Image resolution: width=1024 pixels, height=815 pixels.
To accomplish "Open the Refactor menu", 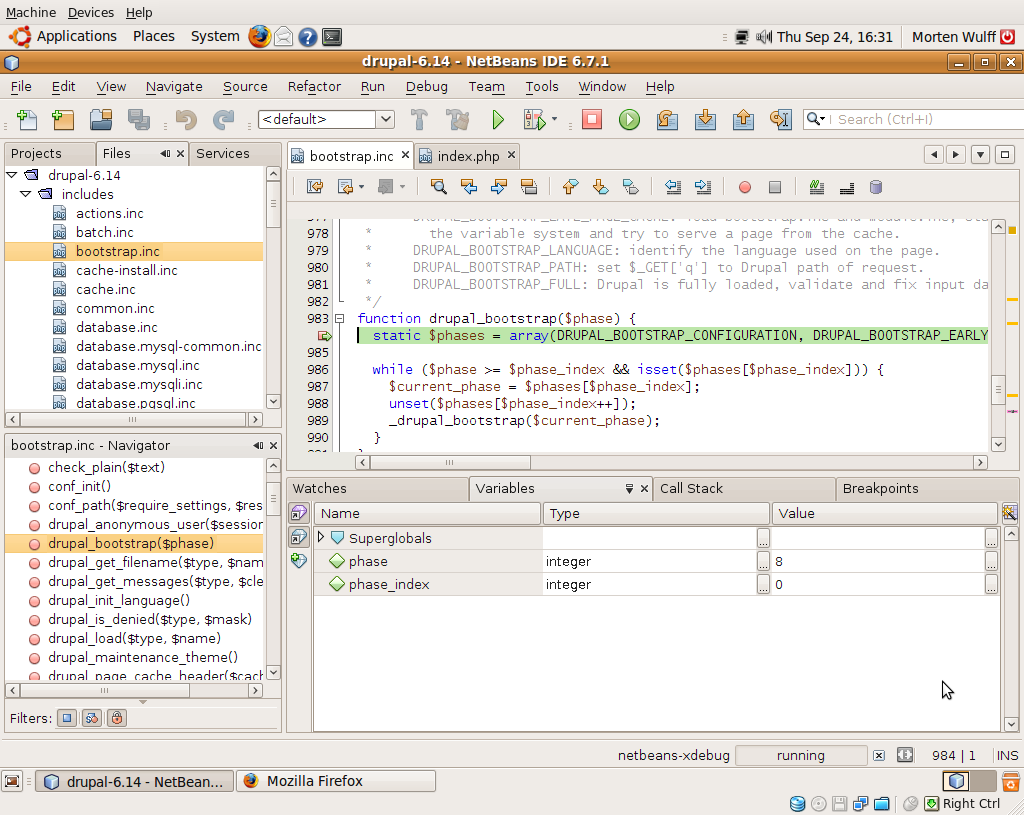I will coord(314,86).
